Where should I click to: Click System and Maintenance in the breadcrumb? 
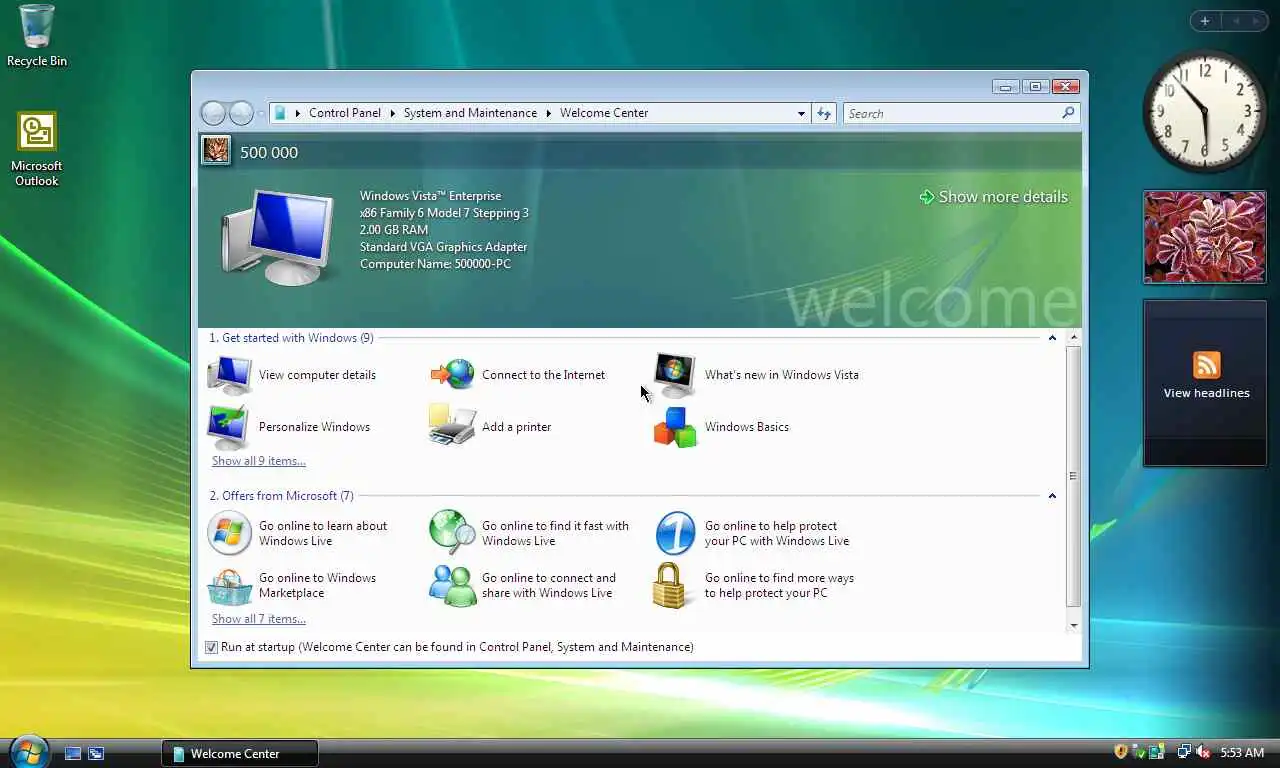point(470,113)
